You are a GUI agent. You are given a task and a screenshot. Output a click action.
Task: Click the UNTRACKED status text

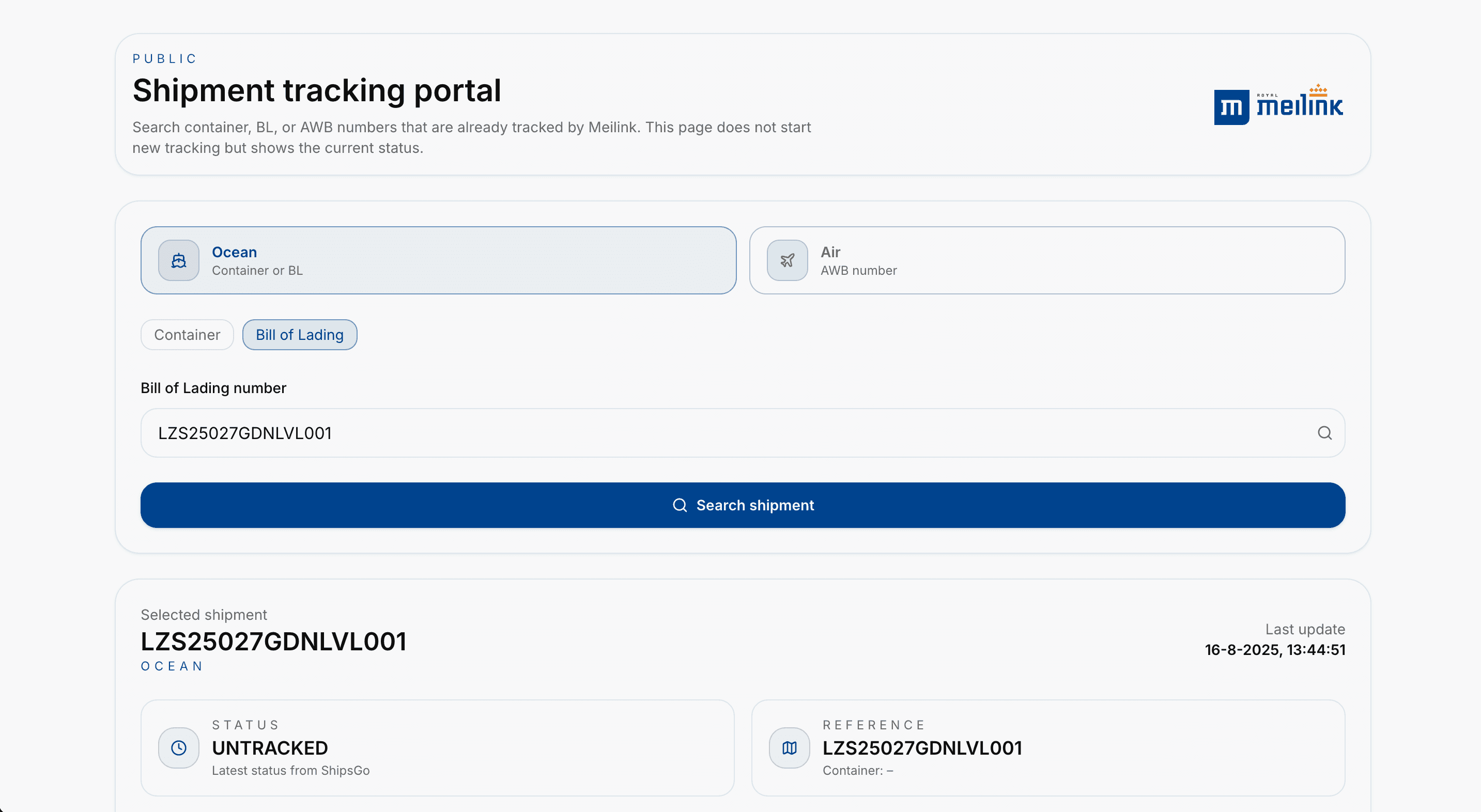tap(270, 747)
